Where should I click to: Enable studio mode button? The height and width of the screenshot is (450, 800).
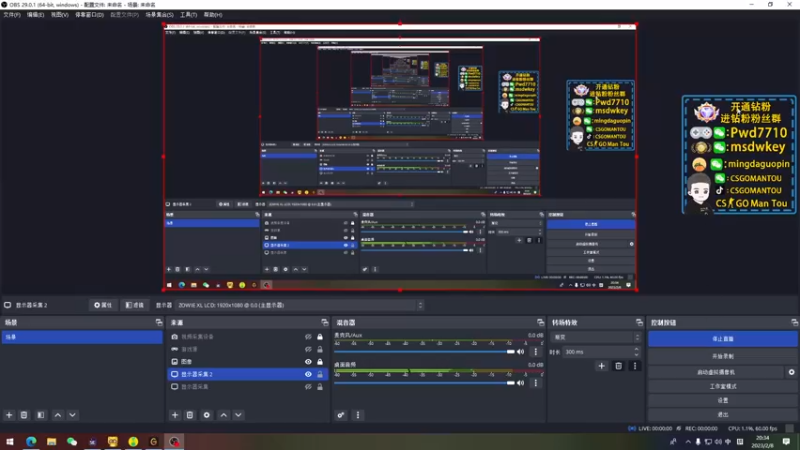[x=722, y=386]
